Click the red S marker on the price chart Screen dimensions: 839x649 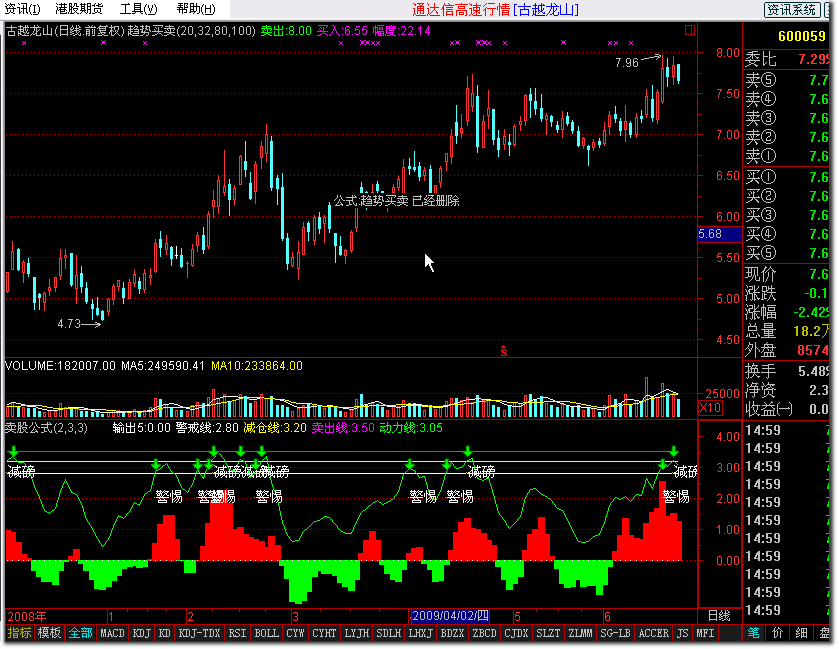pyautogui.click(x=504, y=351)
